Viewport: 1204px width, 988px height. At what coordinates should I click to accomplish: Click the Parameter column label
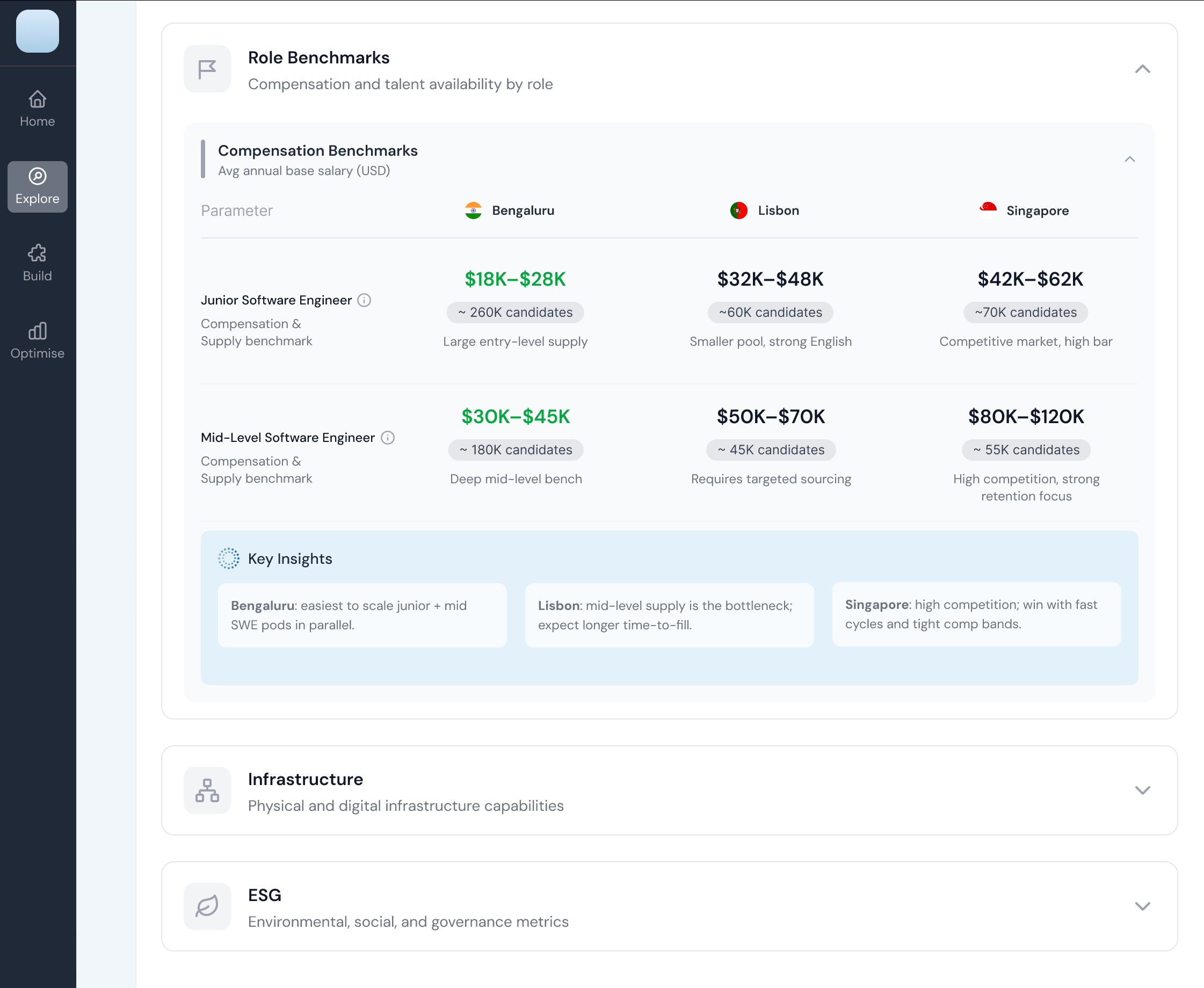click(x=237, y=210)
